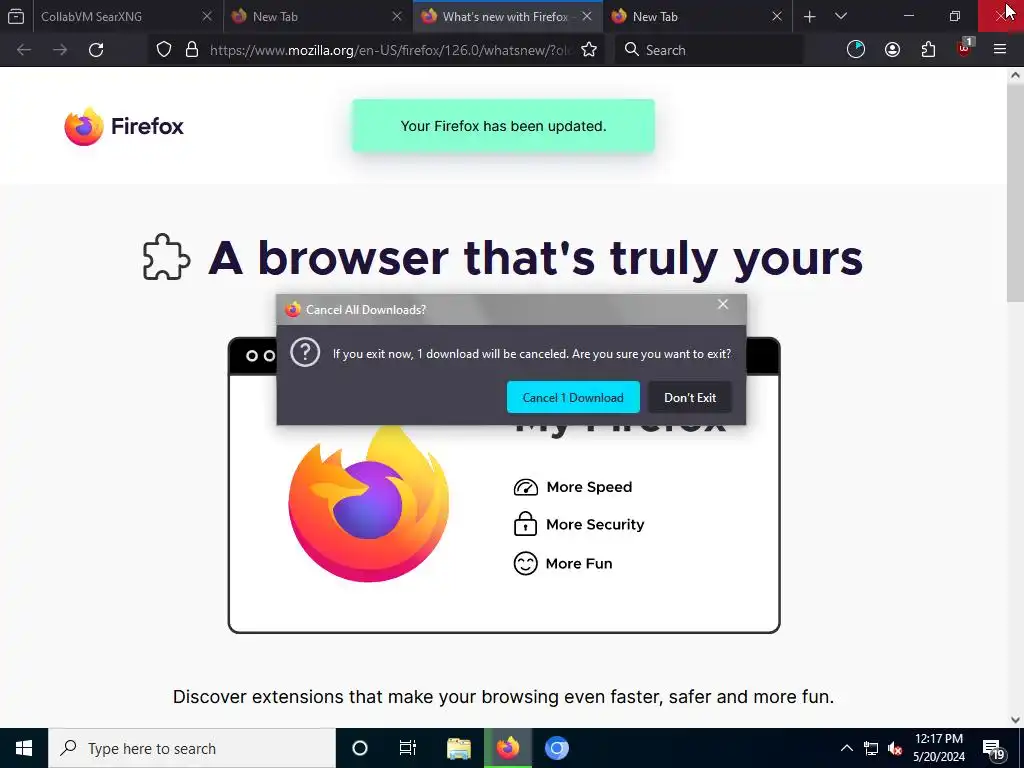Open extensions puzzle icon in toolbar
1024x768 pixels.
pos(928,50)
